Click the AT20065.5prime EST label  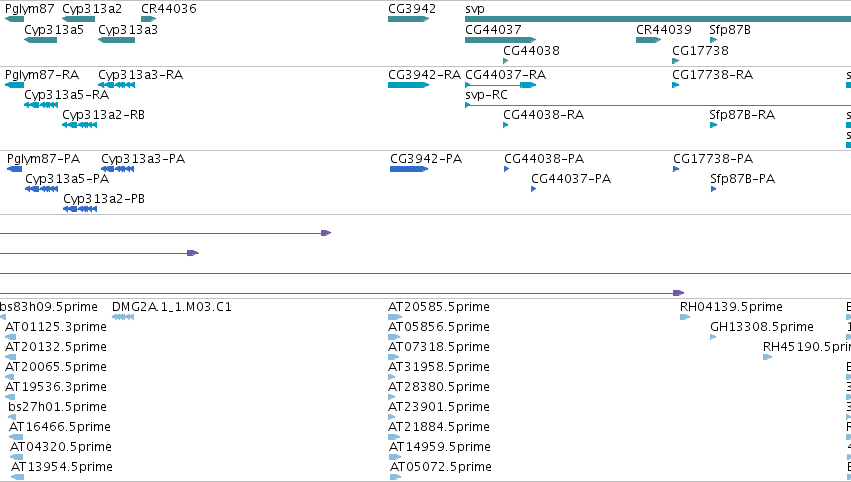[56, 367]
